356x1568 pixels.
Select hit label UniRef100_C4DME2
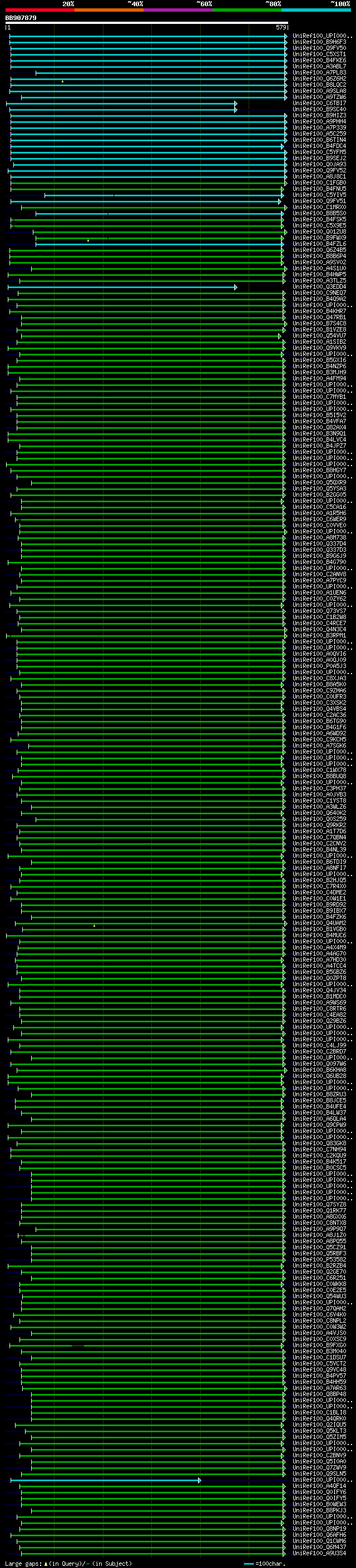(319, 892)
